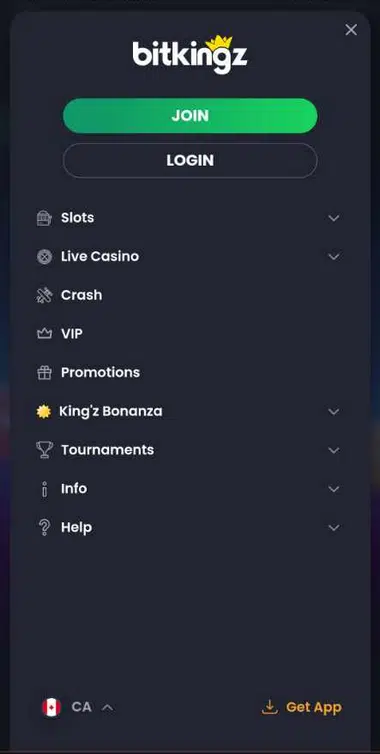Screen dimensions: 380x754
Task: Click the airplane Crash icon
Action: pyautogui.click(x=44, y=295)
